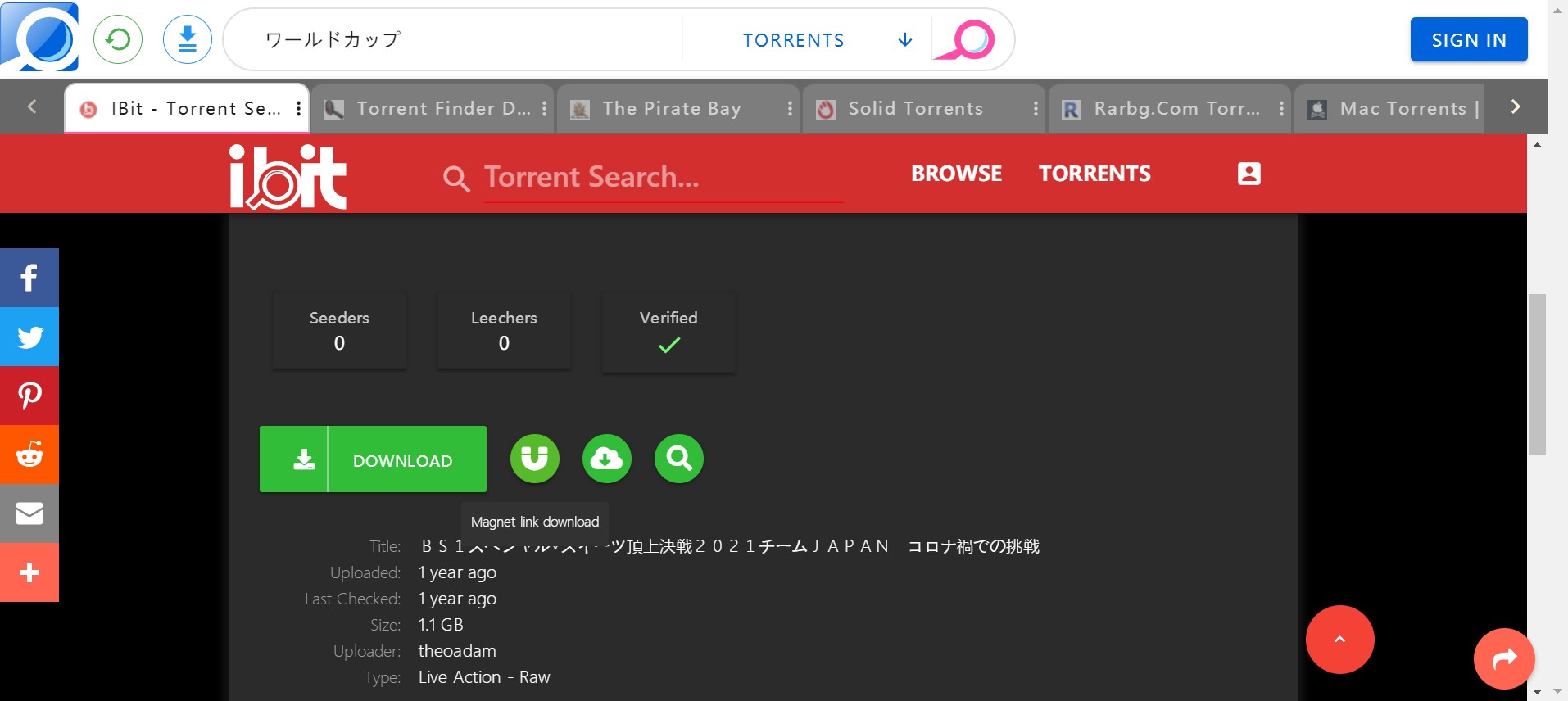
Task: Click the Uploaded value 1 year ago
Action: coord(457,572)
